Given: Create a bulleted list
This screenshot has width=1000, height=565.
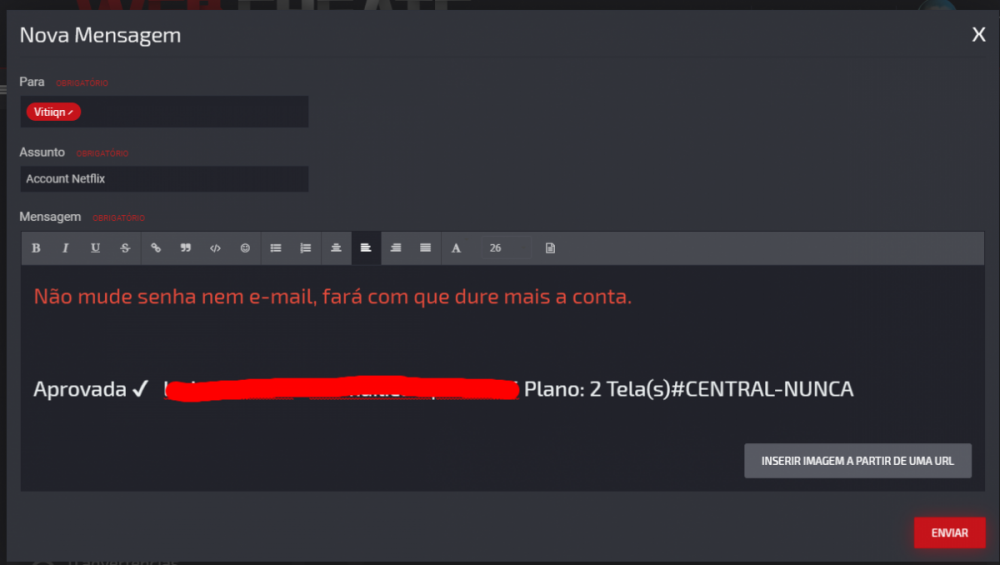Looking at the screenshot, I should coord(276,248).
